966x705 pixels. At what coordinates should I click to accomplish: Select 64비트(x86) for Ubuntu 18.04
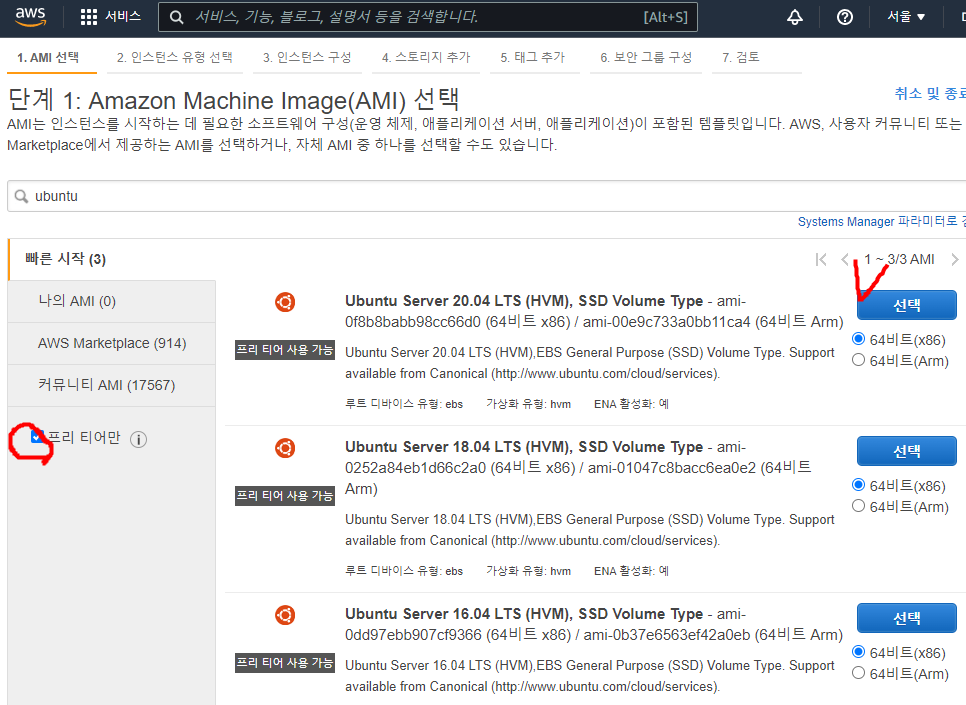point(858,485)
